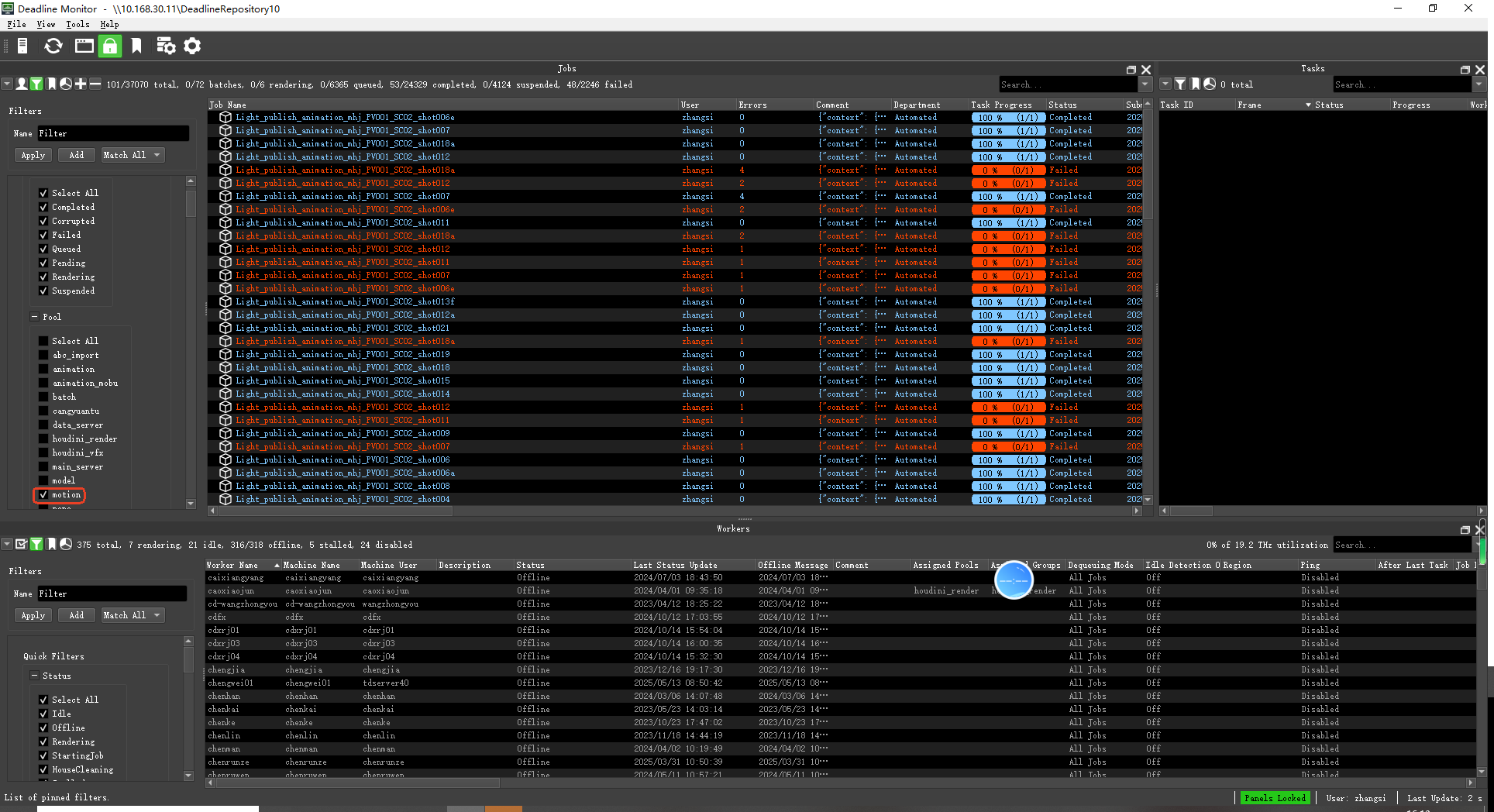Enable the houdini_render pool checkbox

coord(43,439)
